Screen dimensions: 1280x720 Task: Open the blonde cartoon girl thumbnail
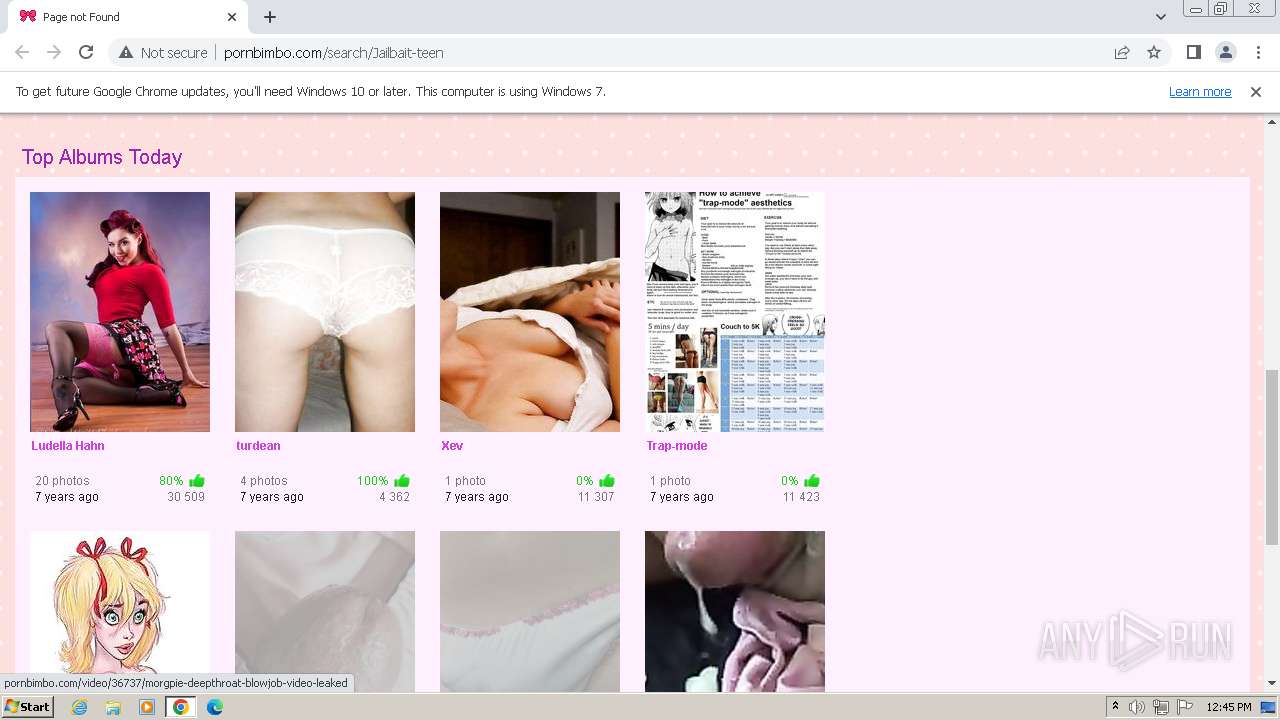120,611
